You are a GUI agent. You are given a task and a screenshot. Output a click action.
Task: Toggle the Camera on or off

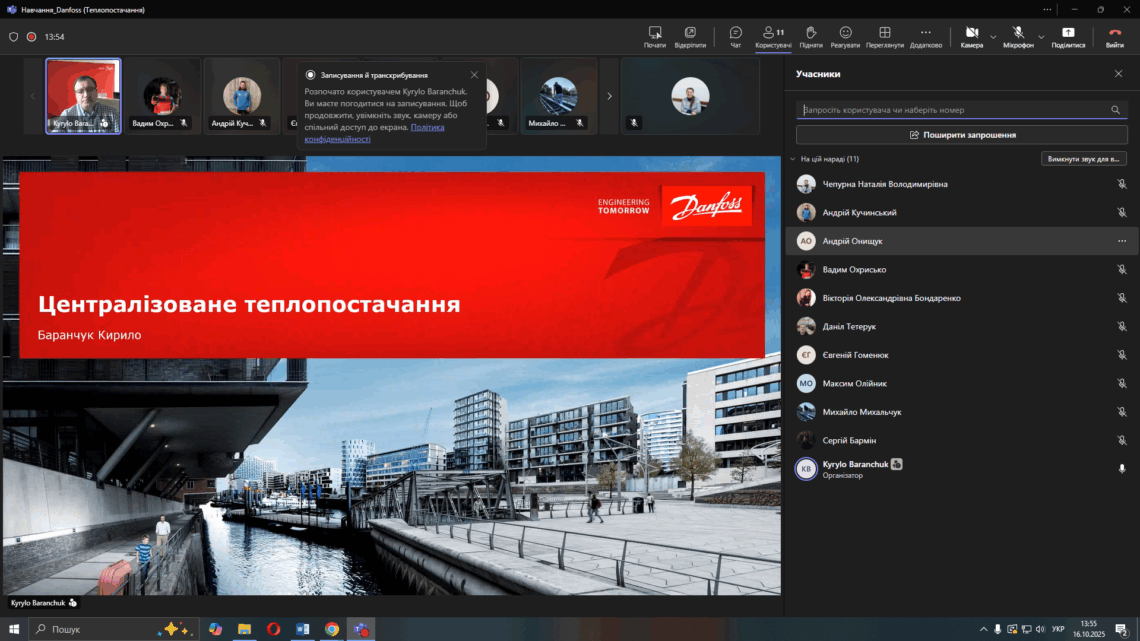(971, 36)
